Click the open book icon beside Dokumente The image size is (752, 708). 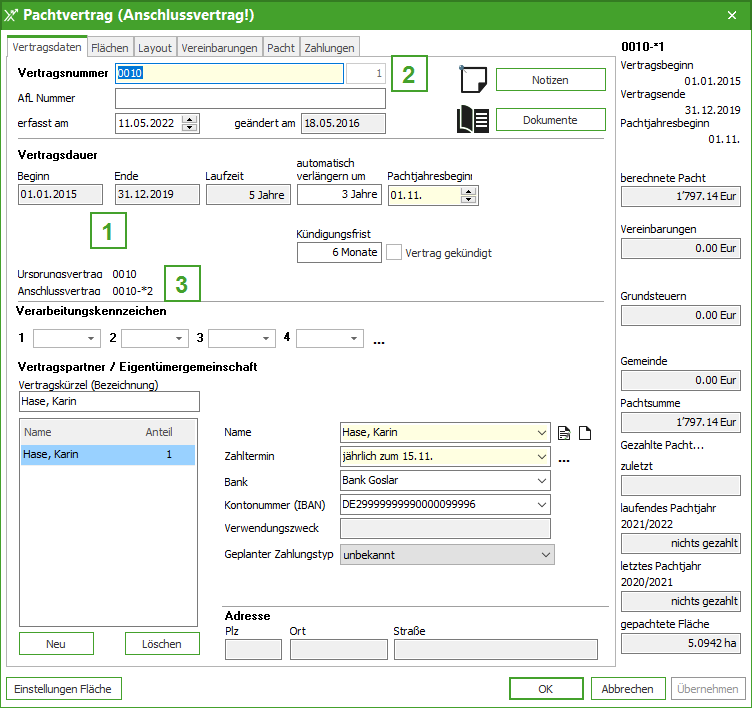click(472, 120)
